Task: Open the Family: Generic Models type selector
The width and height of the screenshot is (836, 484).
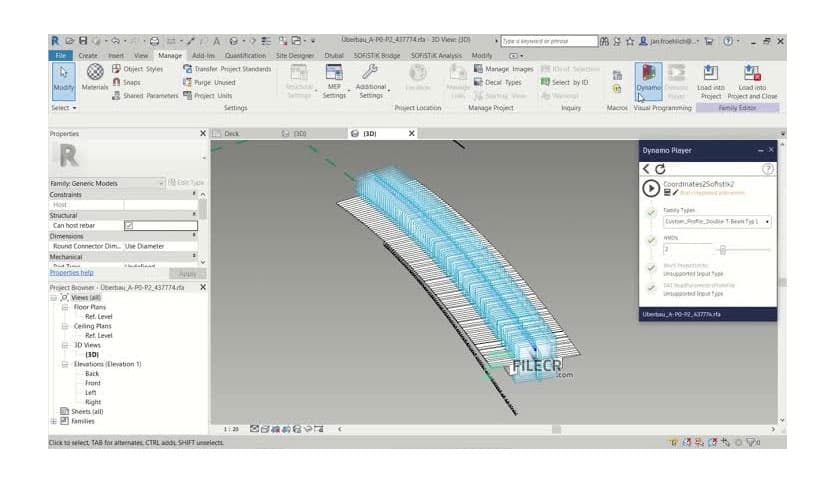Action: [x=107, y=183]
